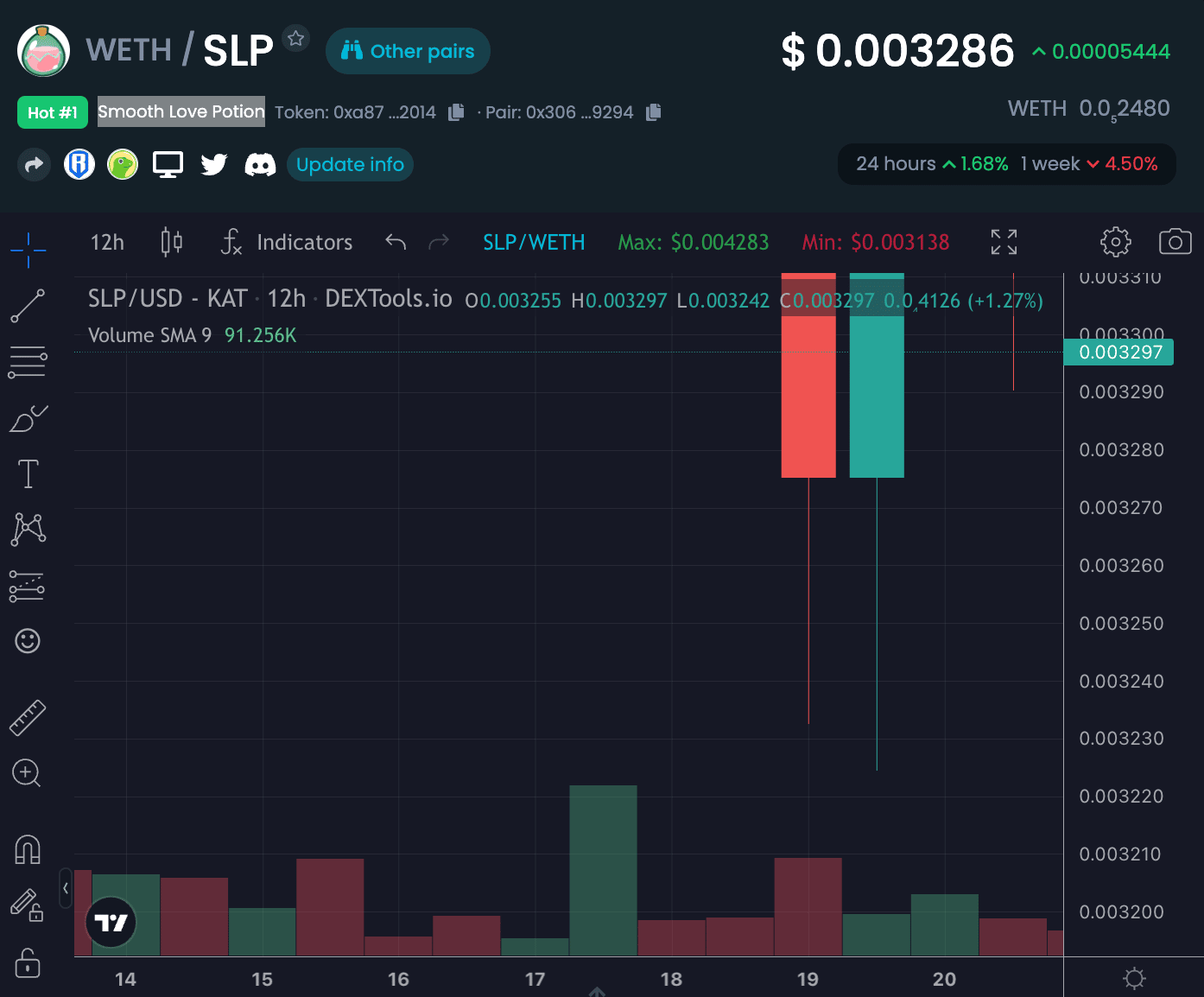Toggle lock all drawing tools

point(28,962)
